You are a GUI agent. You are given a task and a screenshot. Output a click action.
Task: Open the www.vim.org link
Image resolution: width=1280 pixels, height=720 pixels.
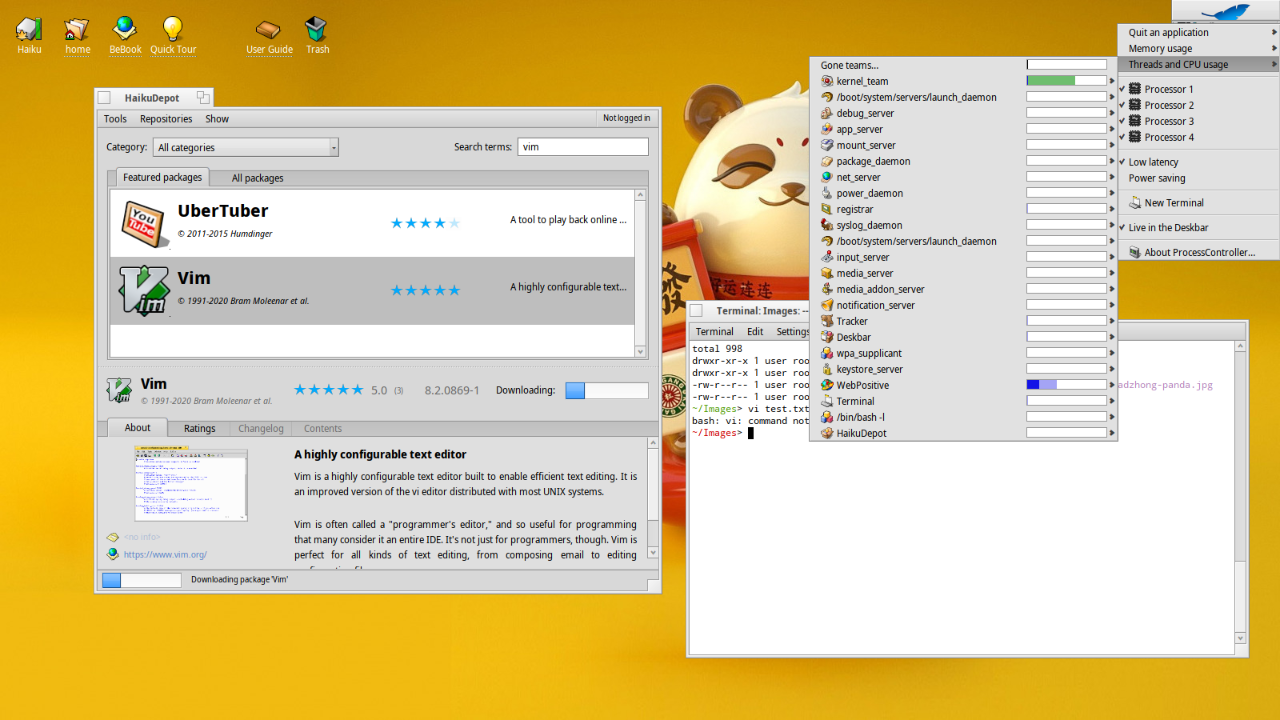(x=165, y=554)
